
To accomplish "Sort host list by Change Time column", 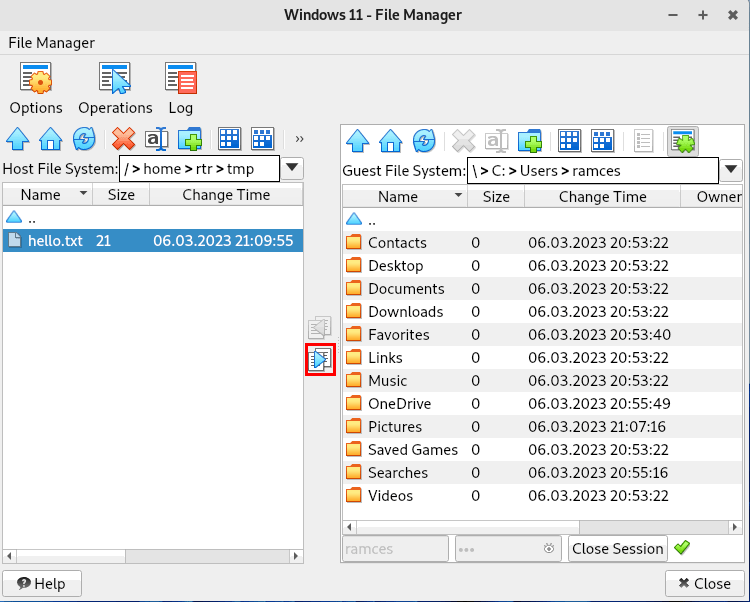I will (226, 195).
